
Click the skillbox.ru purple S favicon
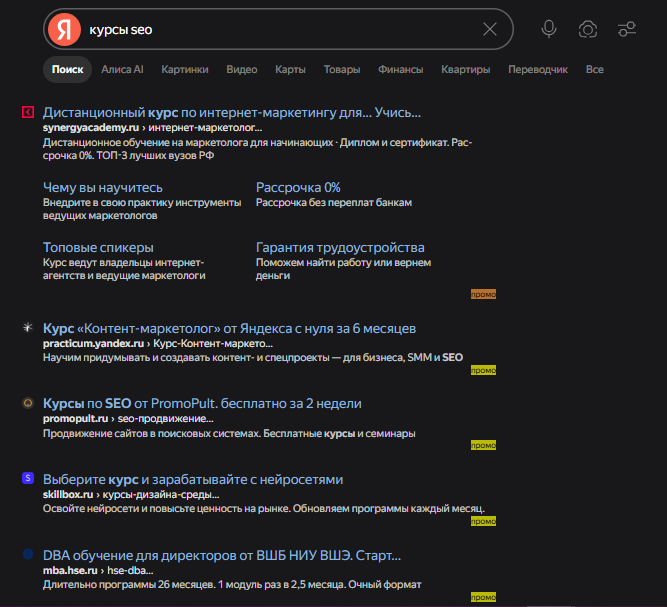pos(28,478)
